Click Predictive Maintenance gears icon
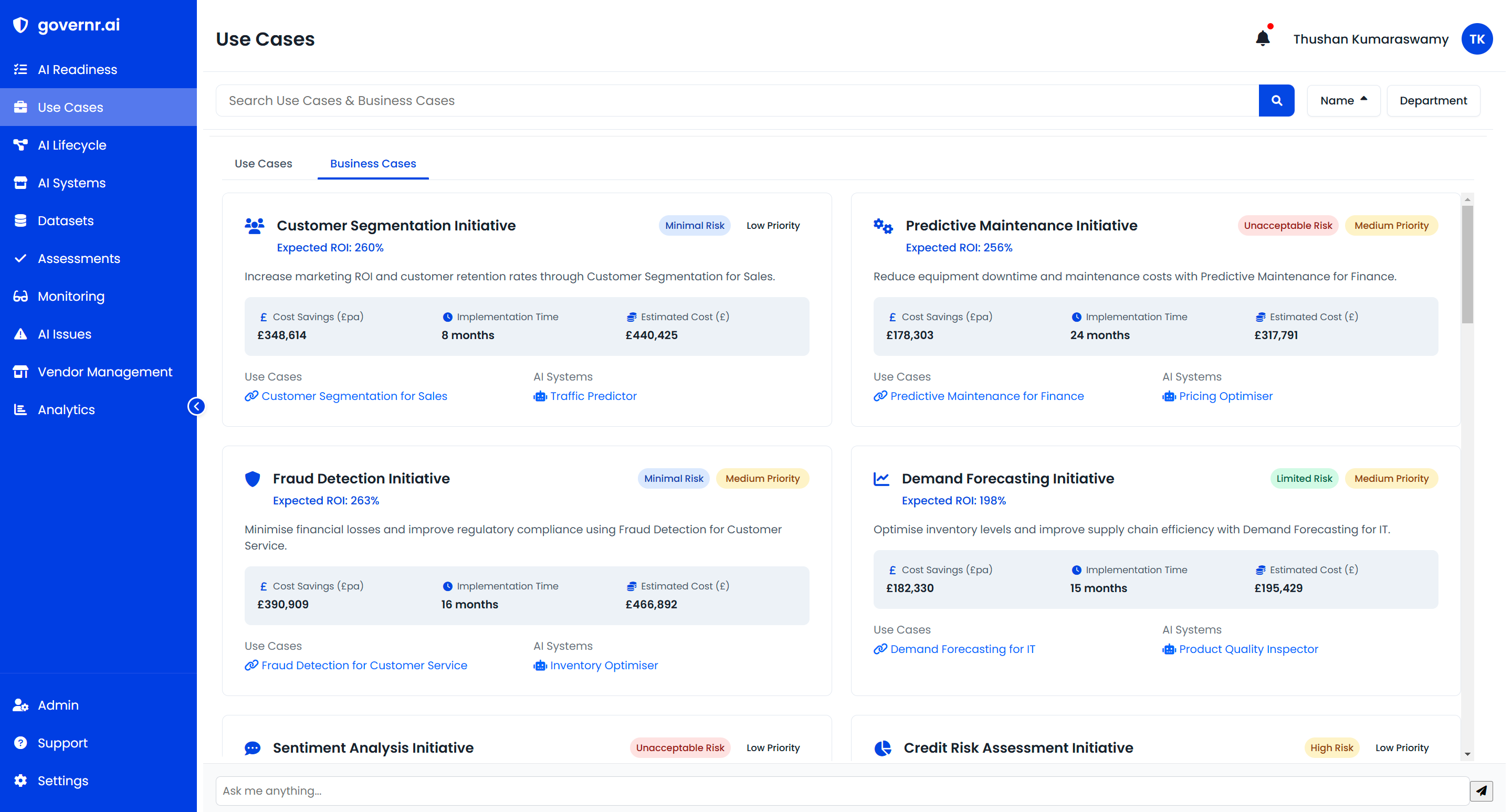Image resolution: width=1512 pixels, height=812 pixels. click(883, 226)
